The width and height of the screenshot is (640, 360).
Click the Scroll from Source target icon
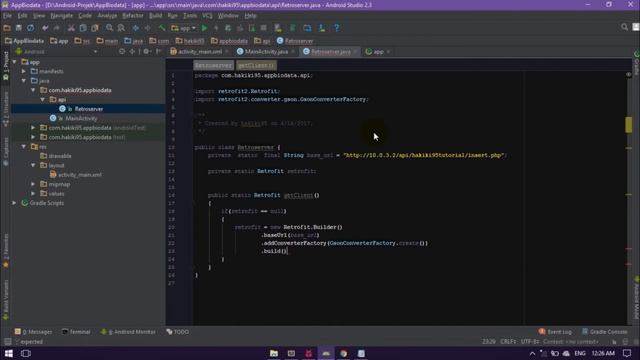point(122,52)
